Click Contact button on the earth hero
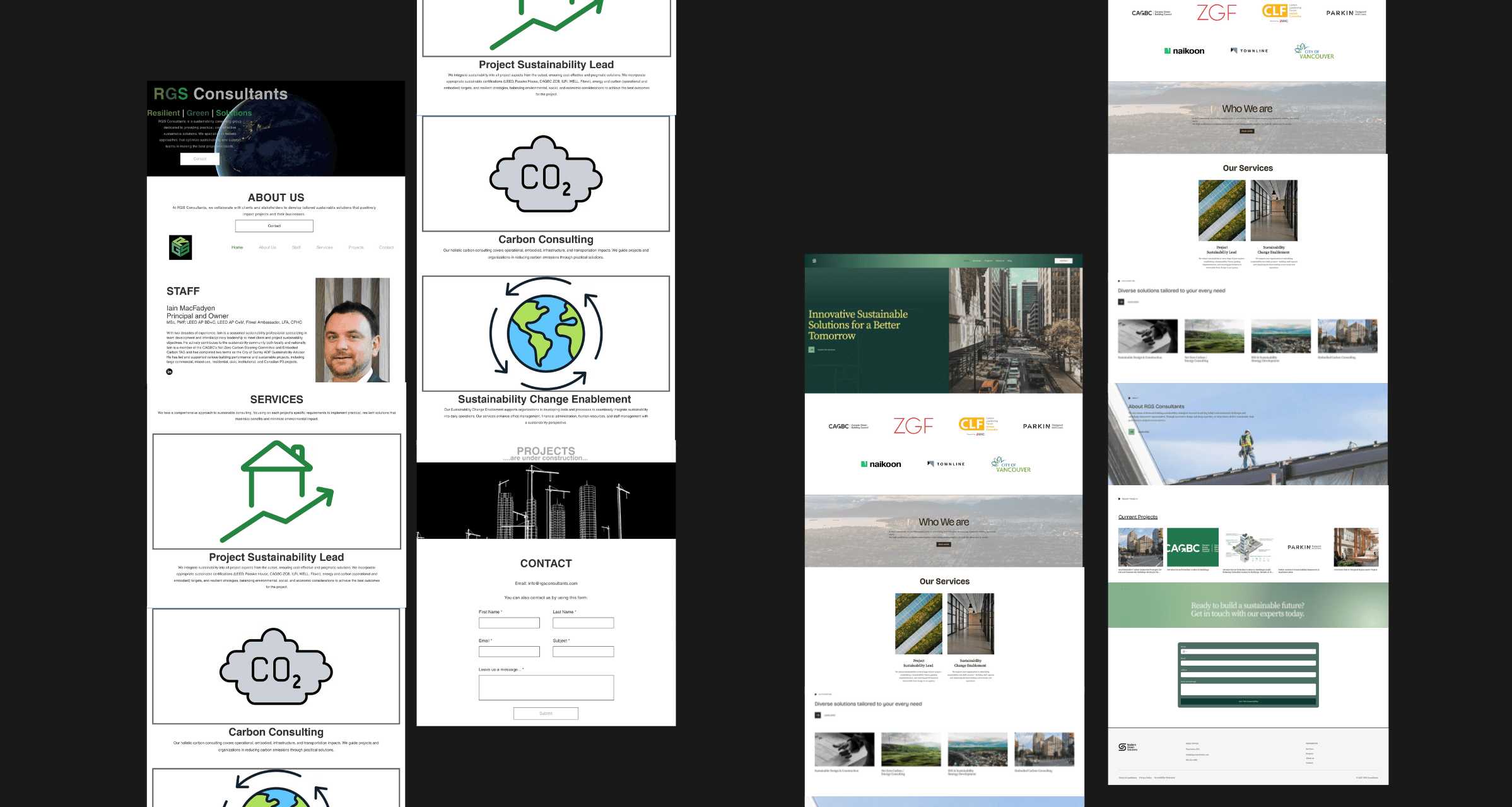This screenshot has width=1512, height=807. (199, 159)
